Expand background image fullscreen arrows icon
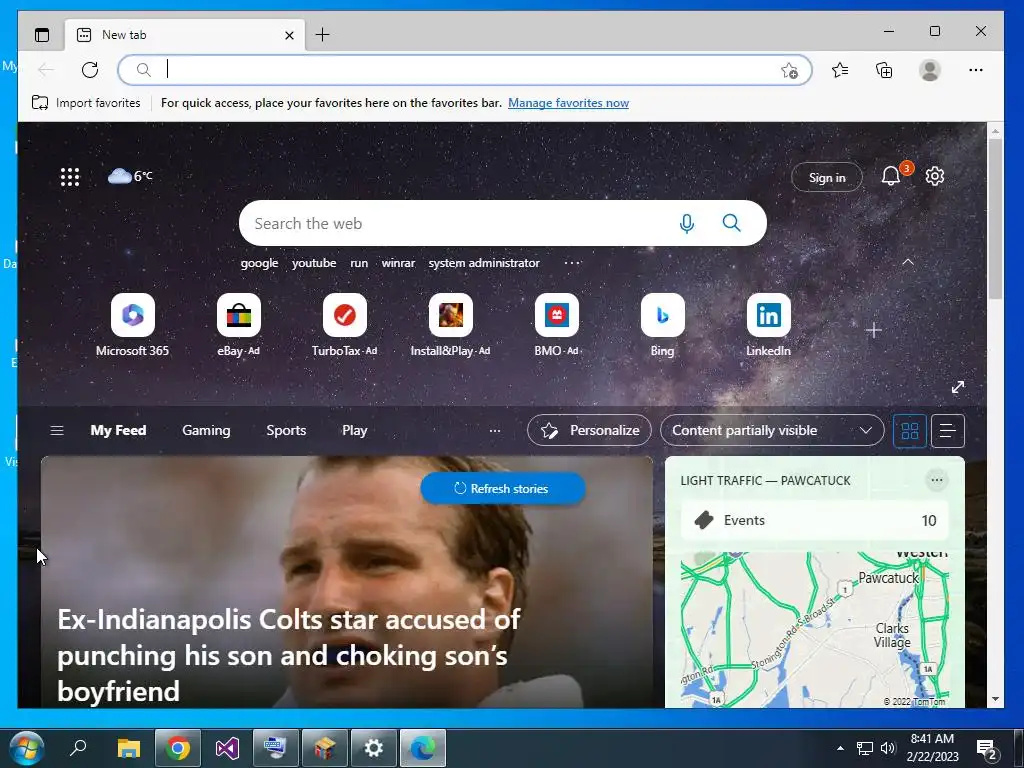1024x768 pixels. click(x=958, y=387)
